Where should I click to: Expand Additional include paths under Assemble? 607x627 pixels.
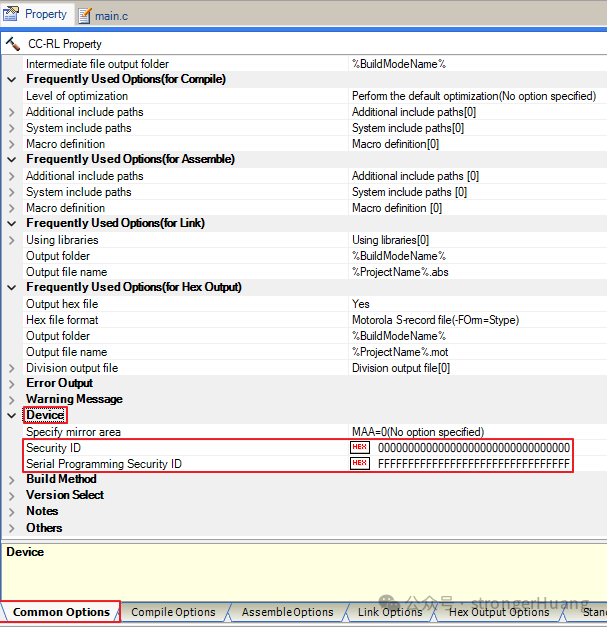point(12,176)
